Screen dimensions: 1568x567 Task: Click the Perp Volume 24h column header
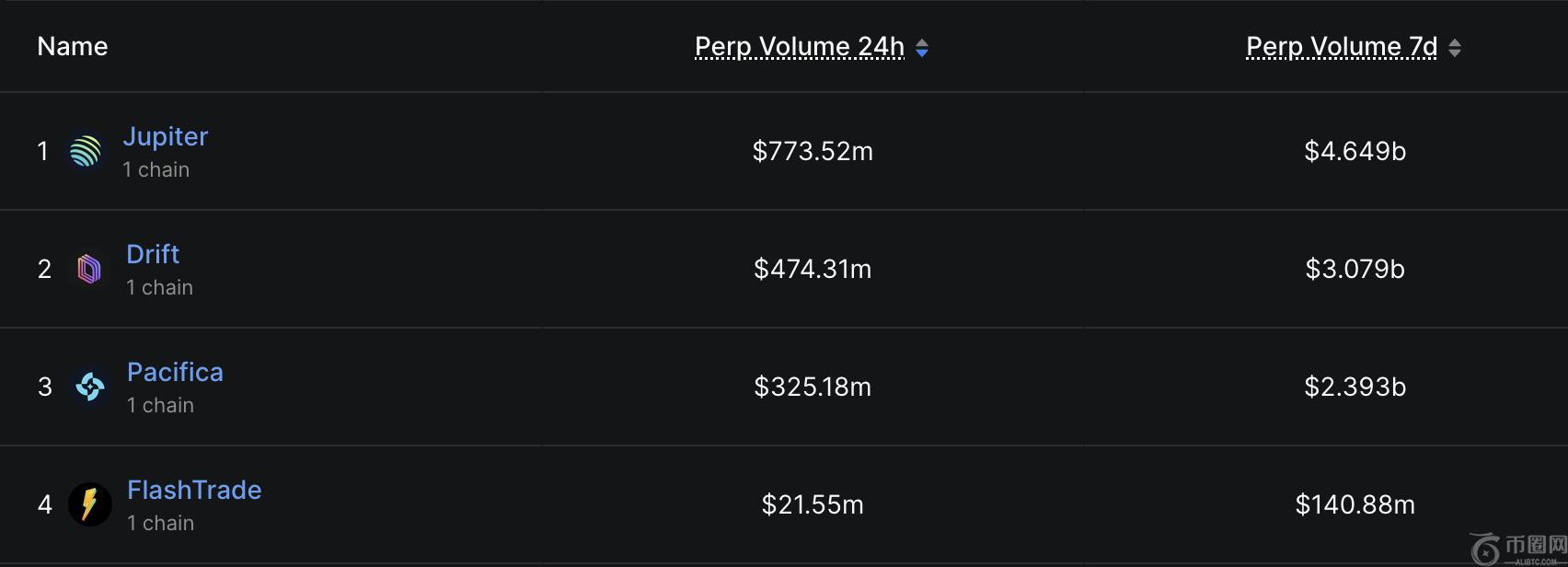tap(799, 46)
